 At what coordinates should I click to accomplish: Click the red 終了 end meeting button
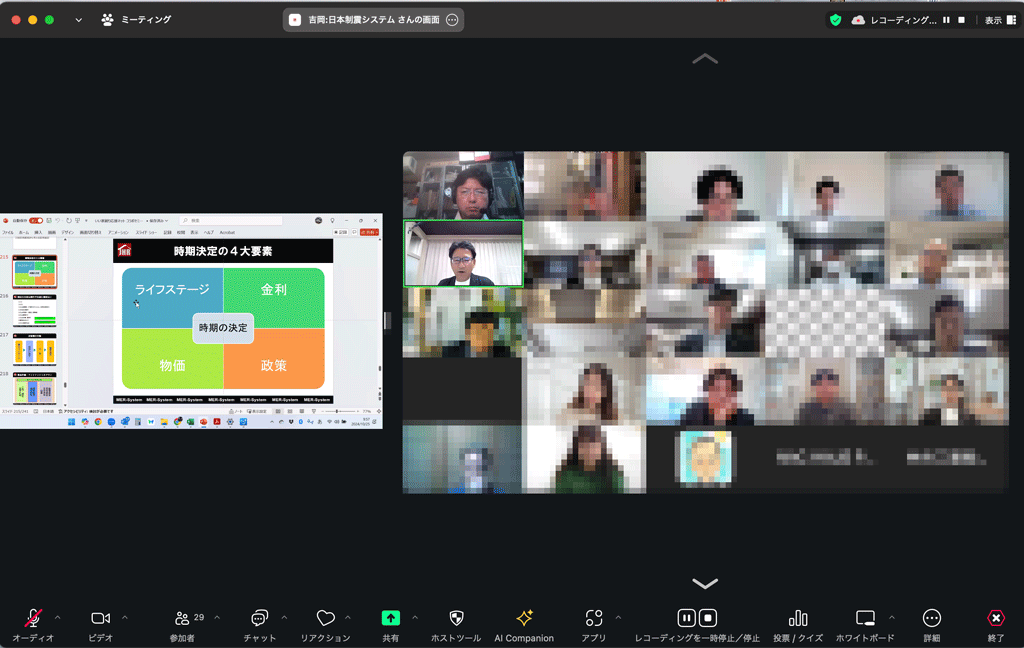pos(996,619)
